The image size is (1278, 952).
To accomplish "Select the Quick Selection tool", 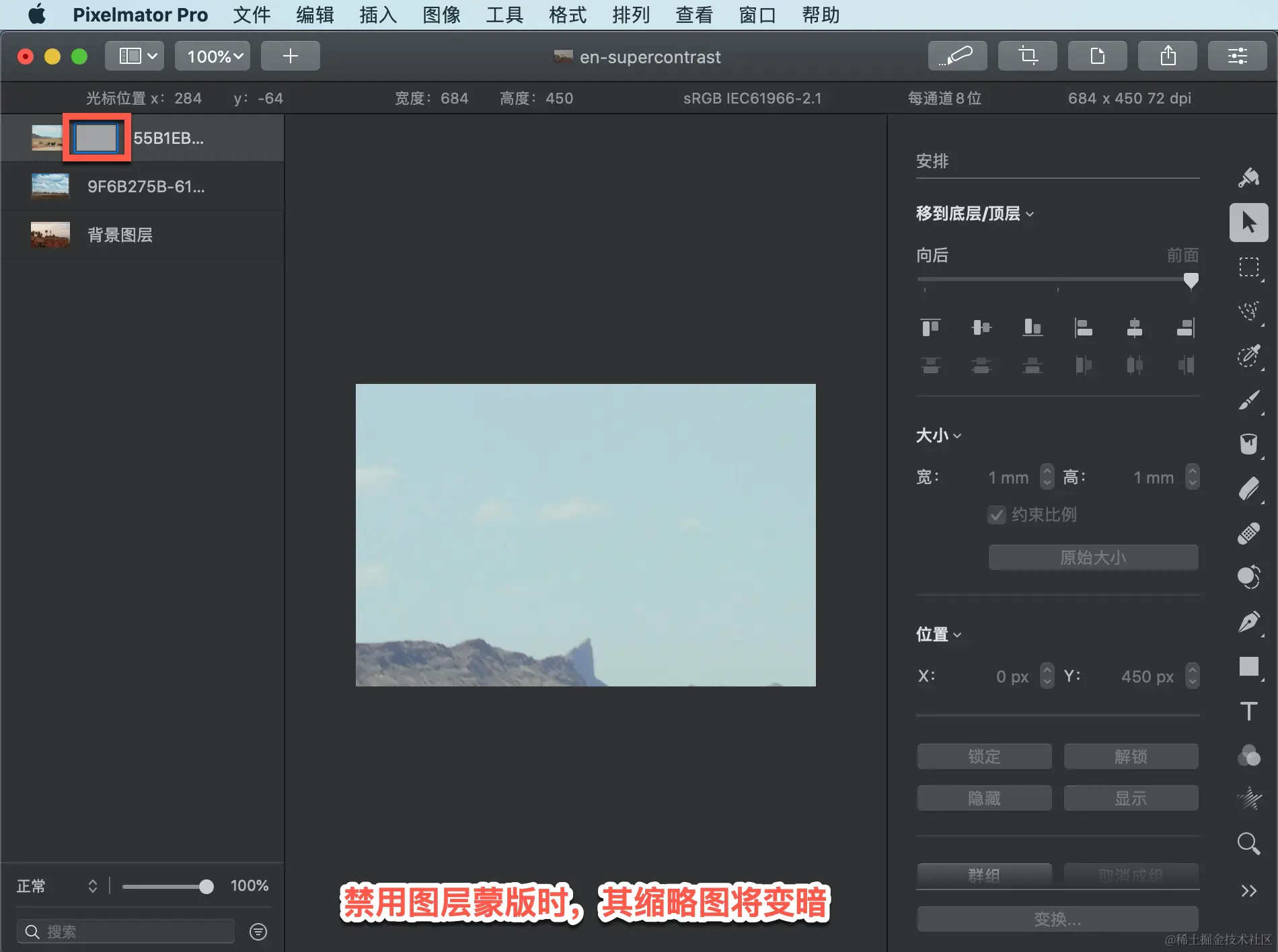I will click(1249, 356).
